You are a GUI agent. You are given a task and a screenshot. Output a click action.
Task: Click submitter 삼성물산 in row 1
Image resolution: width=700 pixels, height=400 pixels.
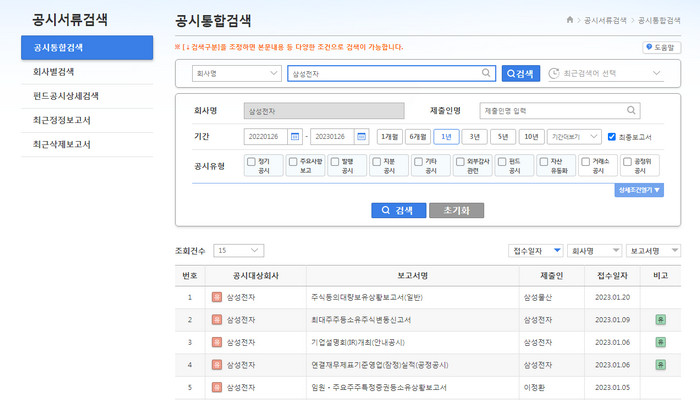click(538, 297)
